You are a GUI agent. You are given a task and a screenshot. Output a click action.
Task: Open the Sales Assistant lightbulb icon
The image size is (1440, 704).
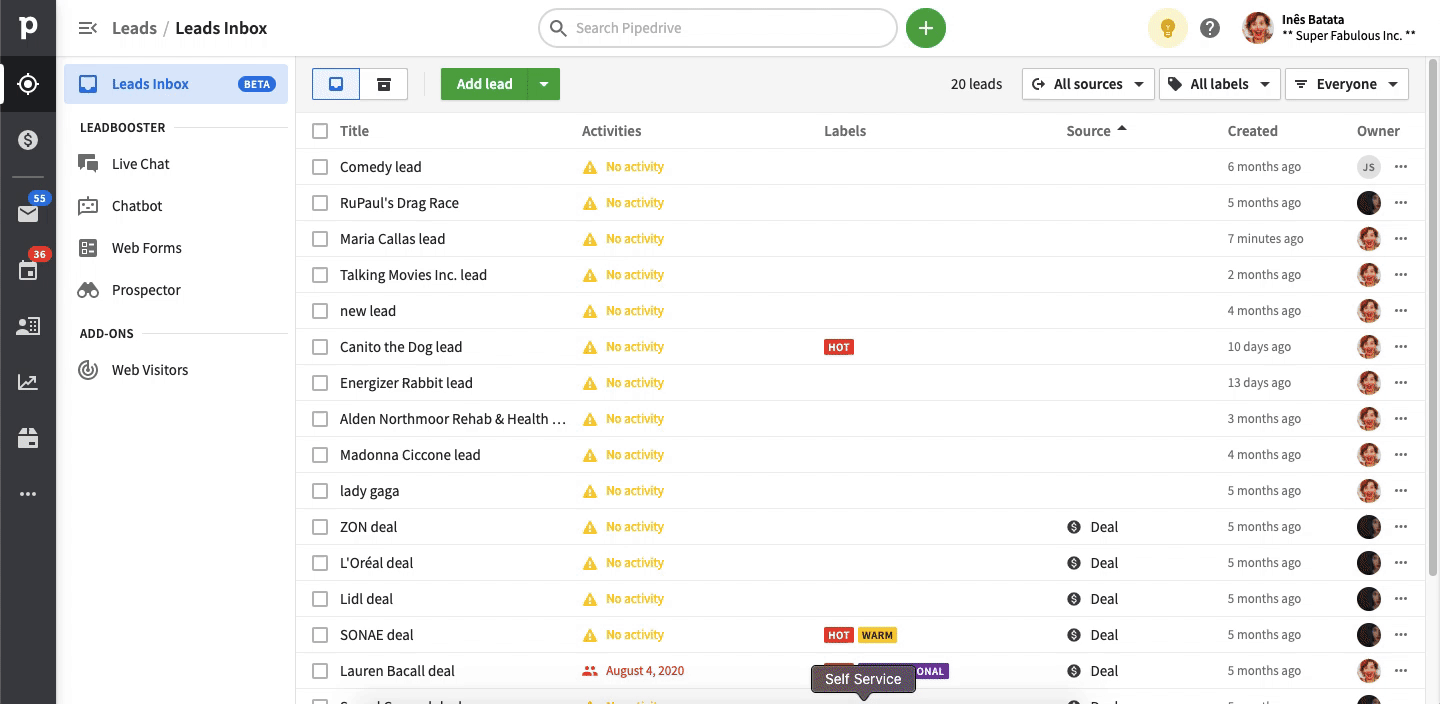point(1167,28)
